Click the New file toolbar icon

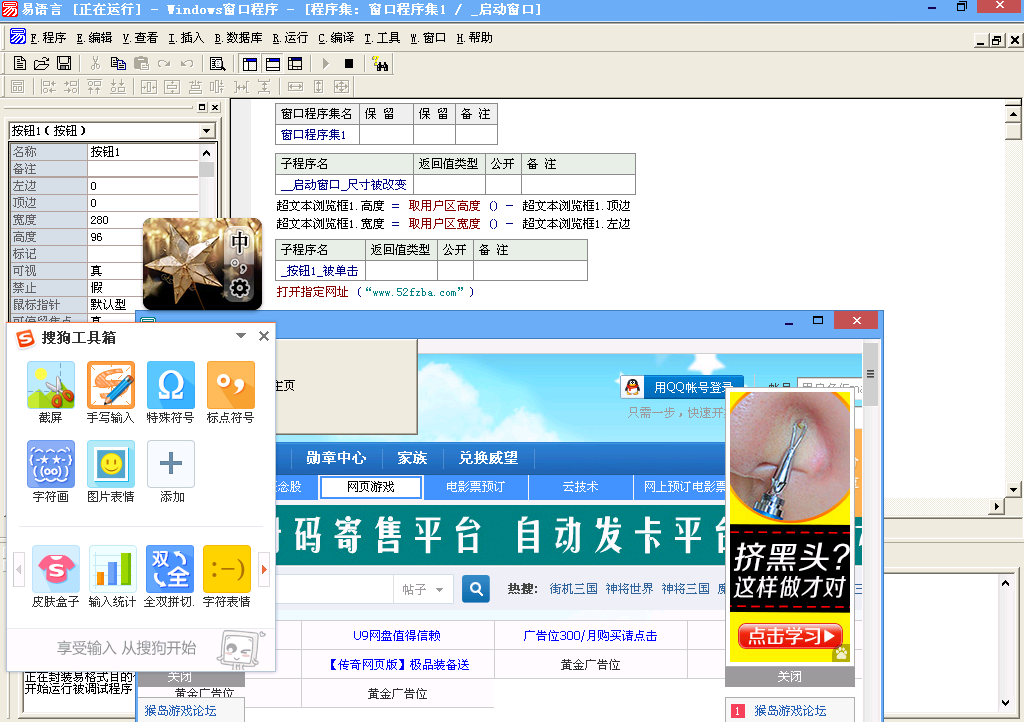coord(20,63)
